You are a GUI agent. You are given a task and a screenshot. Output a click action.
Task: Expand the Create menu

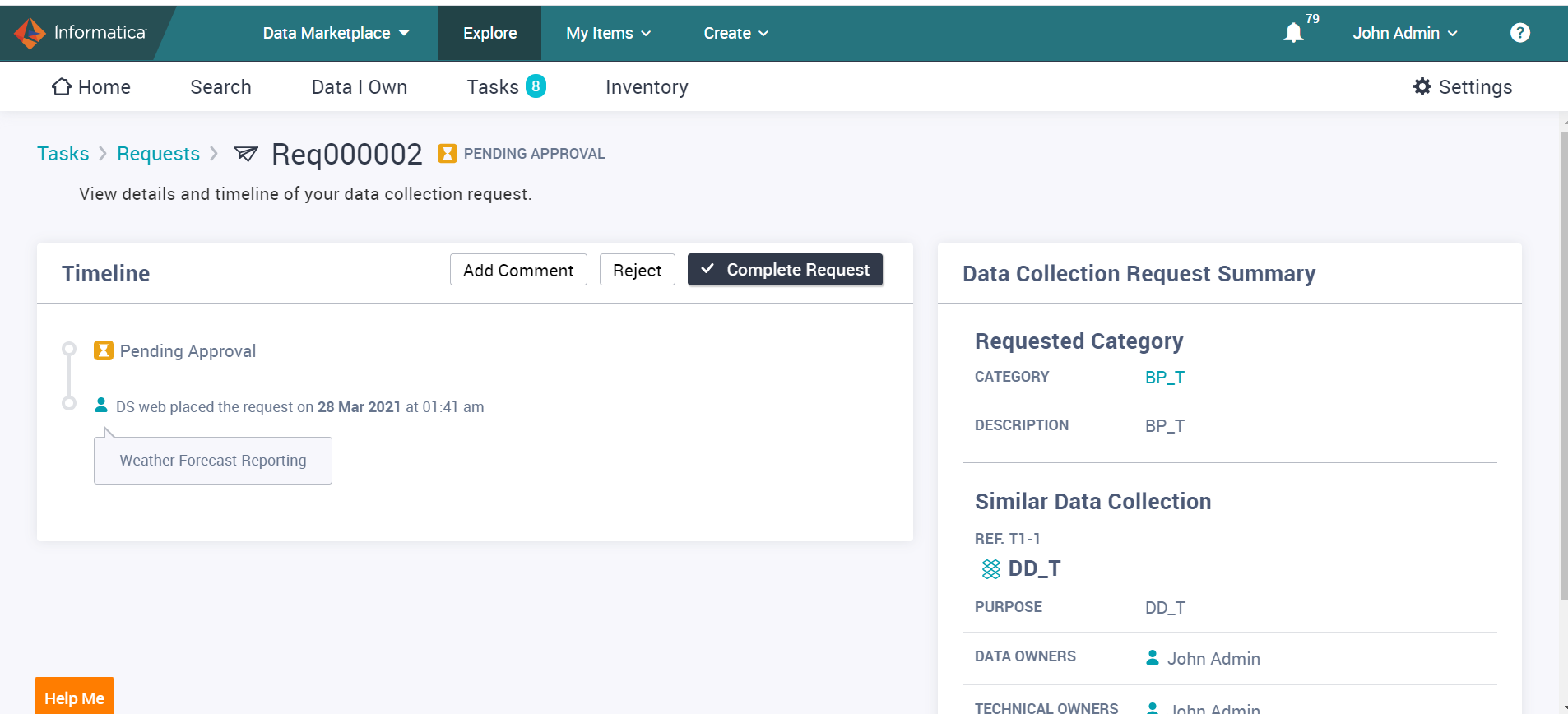(735, 33)
